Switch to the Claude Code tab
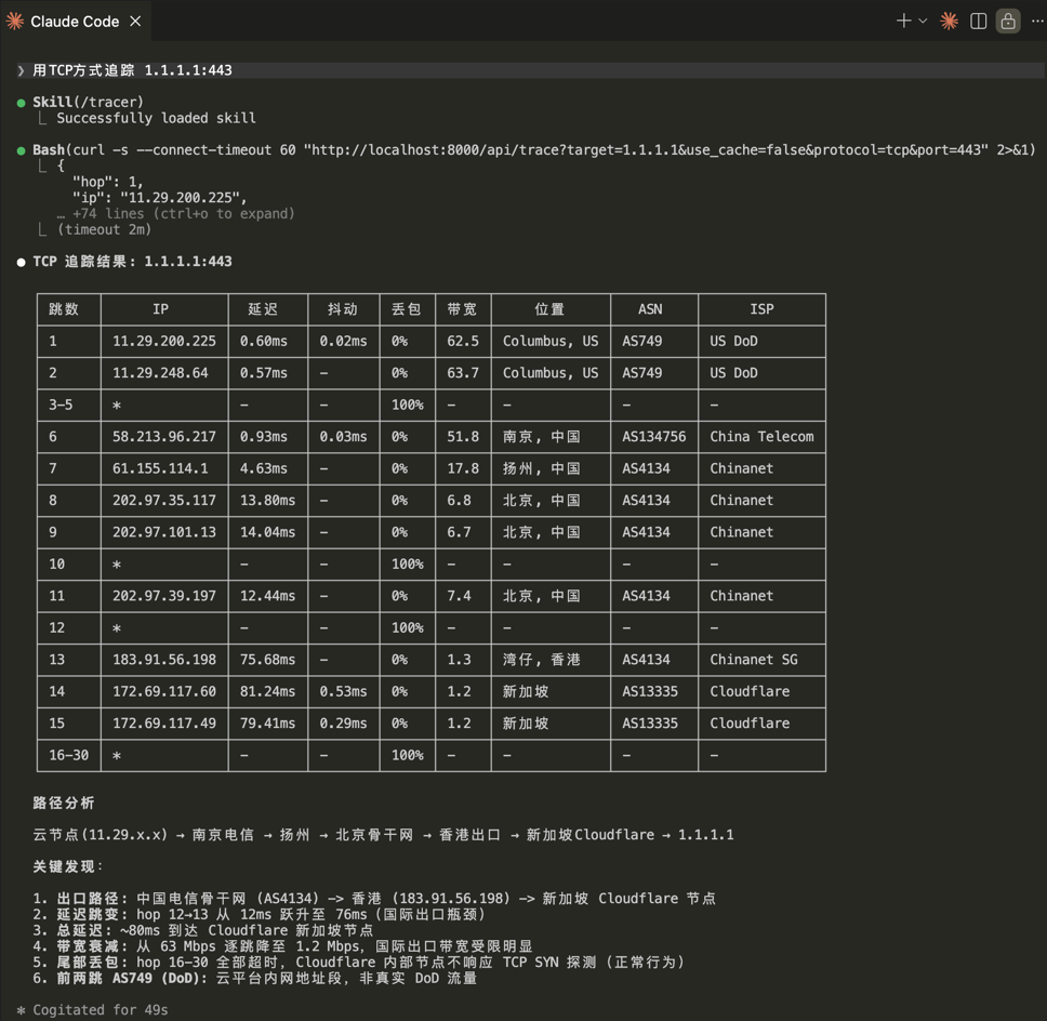 click(75, 21)
